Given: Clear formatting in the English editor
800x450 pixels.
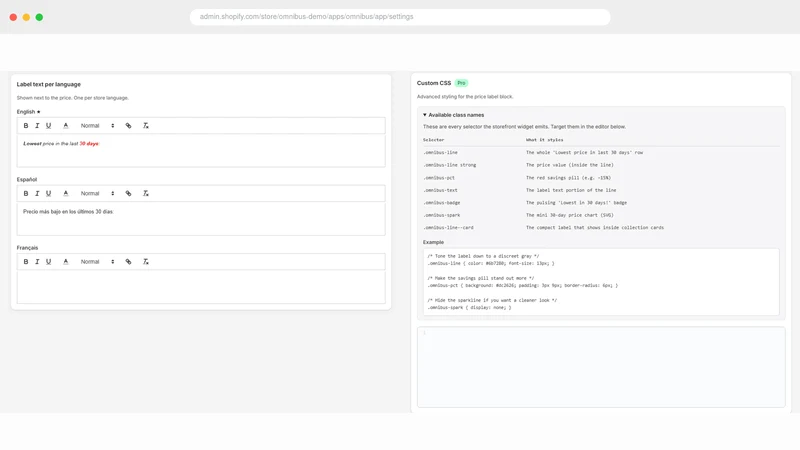Looking at the screenshot, I should [145, 126].
